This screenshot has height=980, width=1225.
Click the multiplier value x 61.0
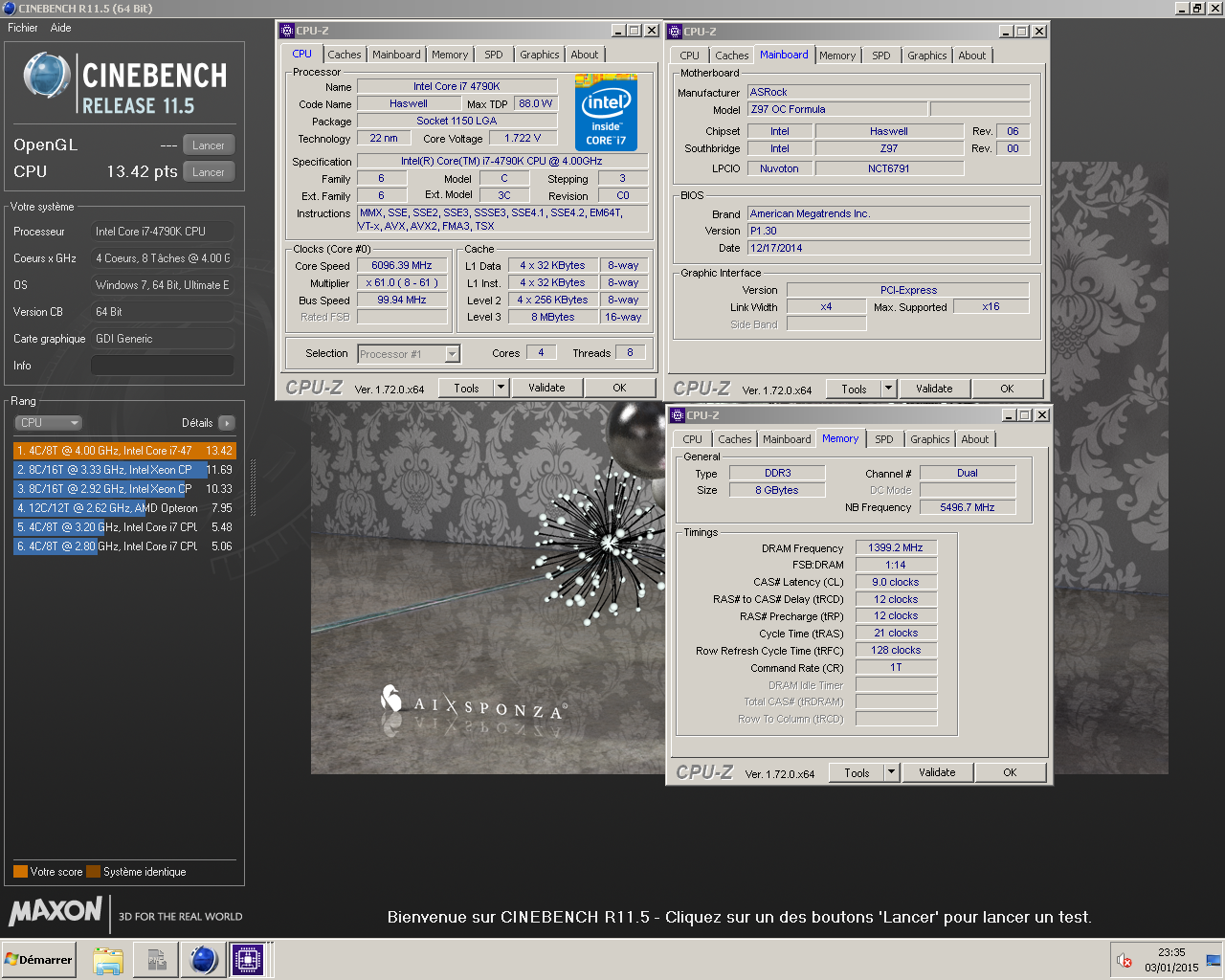[402, 282]
